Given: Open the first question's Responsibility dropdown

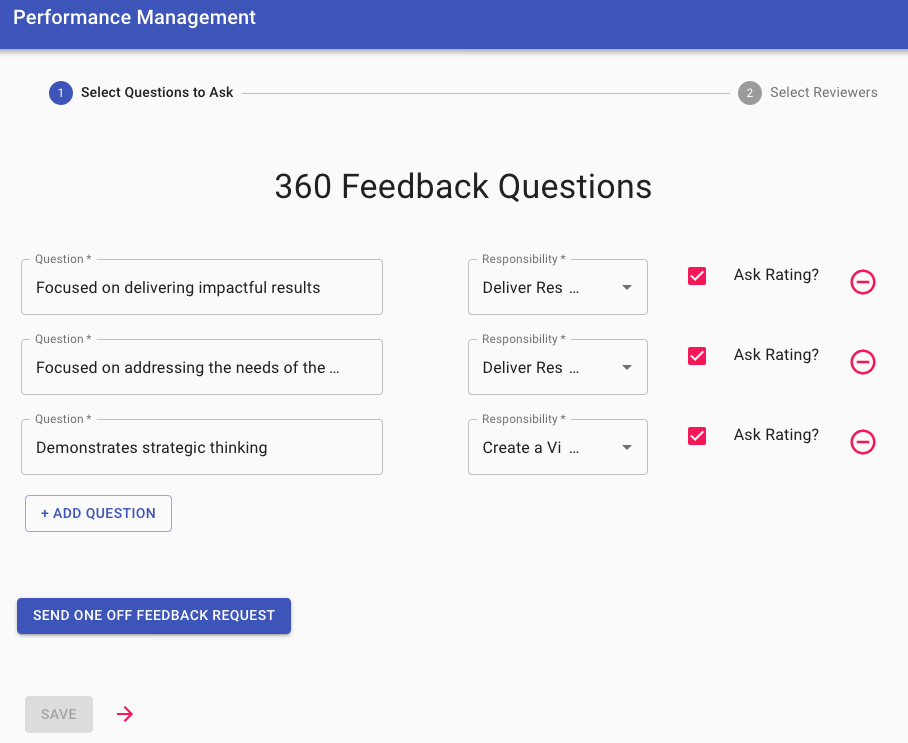Looking at the screenshot, I should pos(558,287).
